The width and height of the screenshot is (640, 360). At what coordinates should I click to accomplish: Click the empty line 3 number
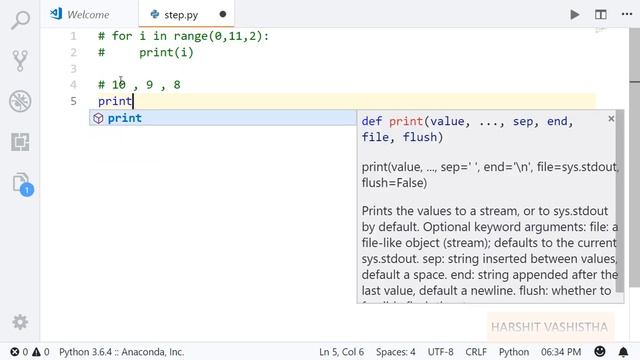pyautogui.click(x=73, y=69)
